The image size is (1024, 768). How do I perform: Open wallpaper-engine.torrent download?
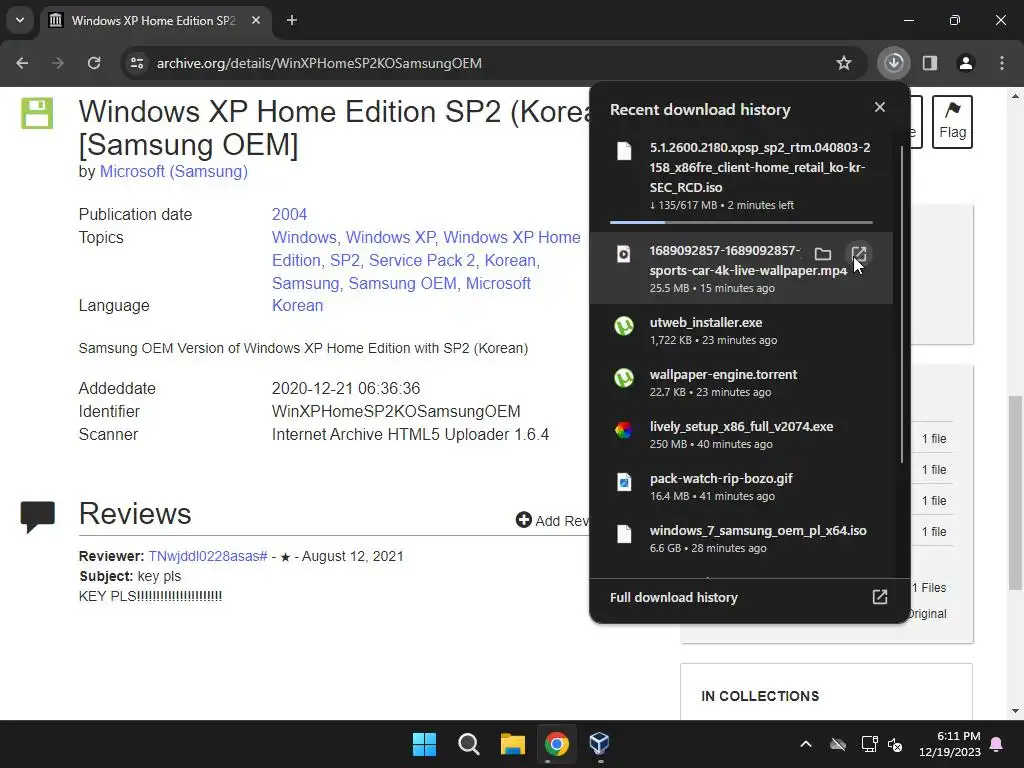[x=741, y=383]
